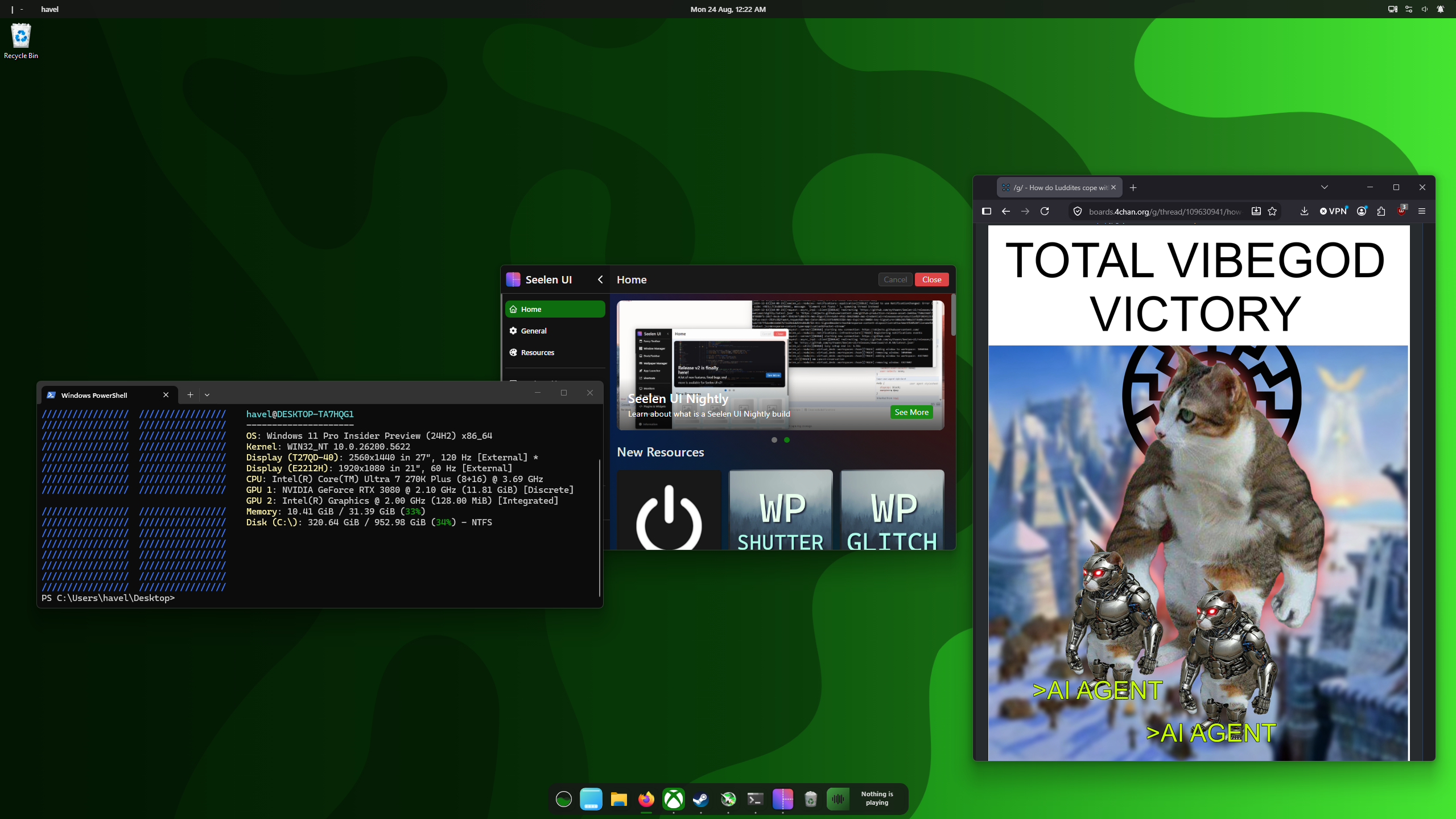
Task: Open the Firefox hamburger menu
Action: point(1421,211)
